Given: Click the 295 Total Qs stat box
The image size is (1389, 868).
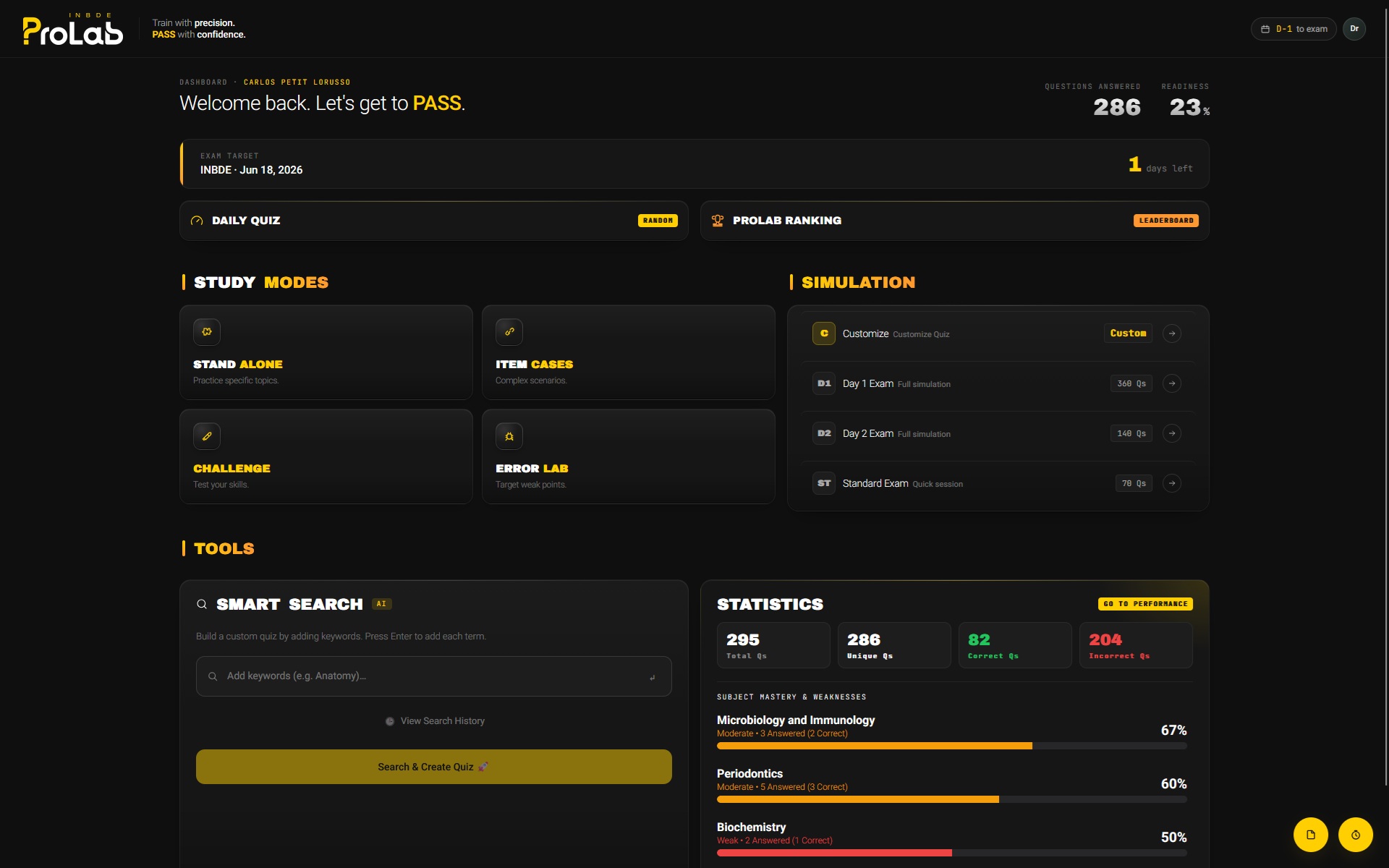Looking at the screenshot, I should tap(773, 645).
